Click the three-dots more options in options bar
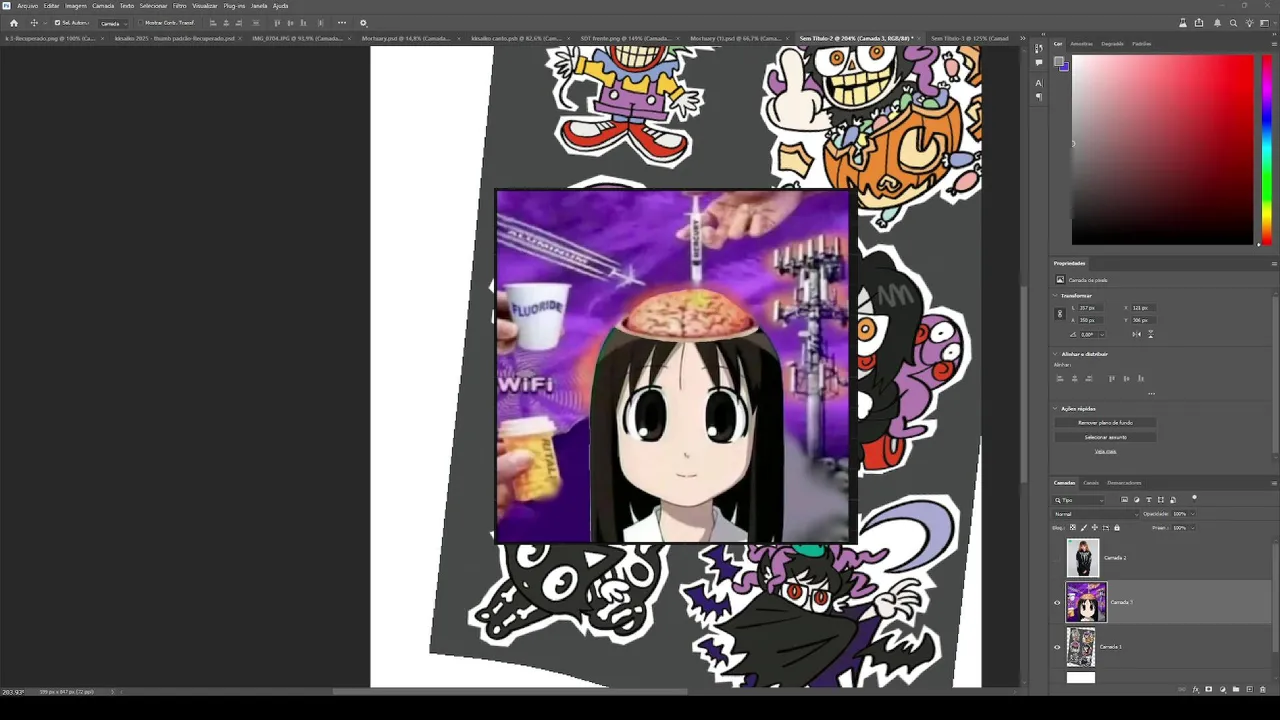Image resolution: width=1280 pixels, height=720 pixels. click(342, 23)
